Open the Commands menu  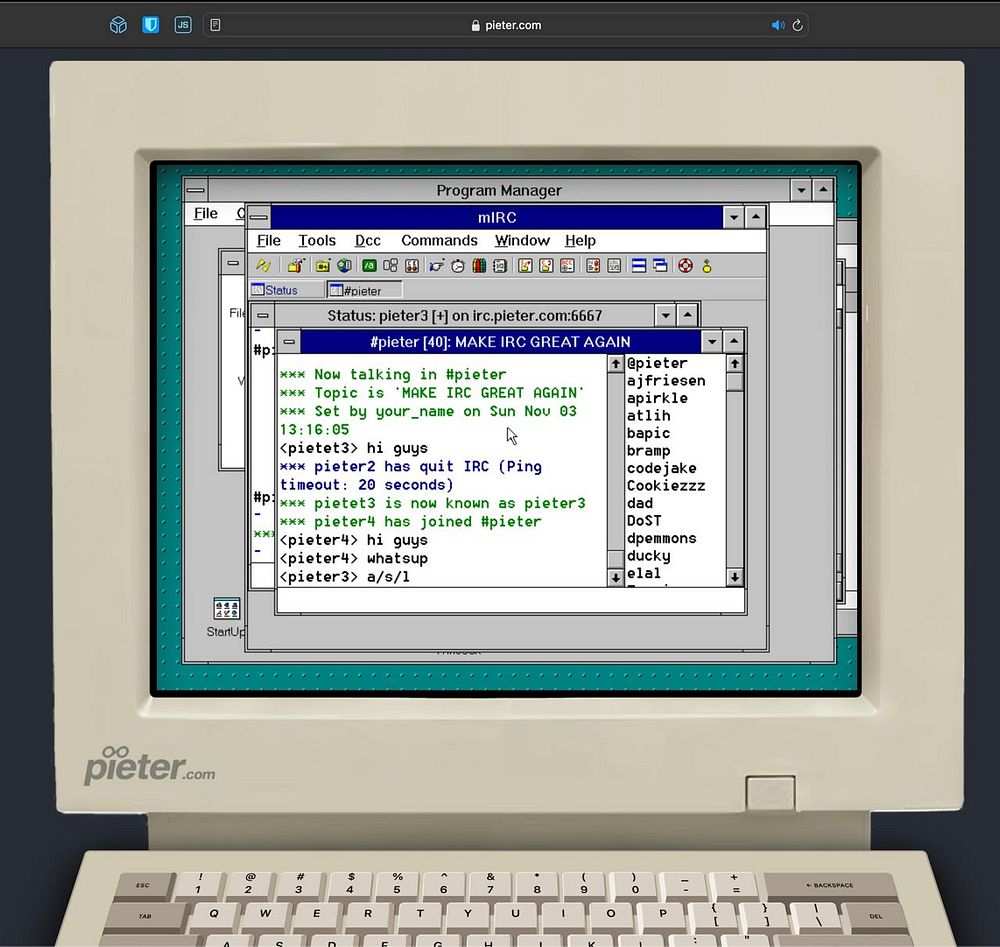pyautogui.click(x=439, y=240)
